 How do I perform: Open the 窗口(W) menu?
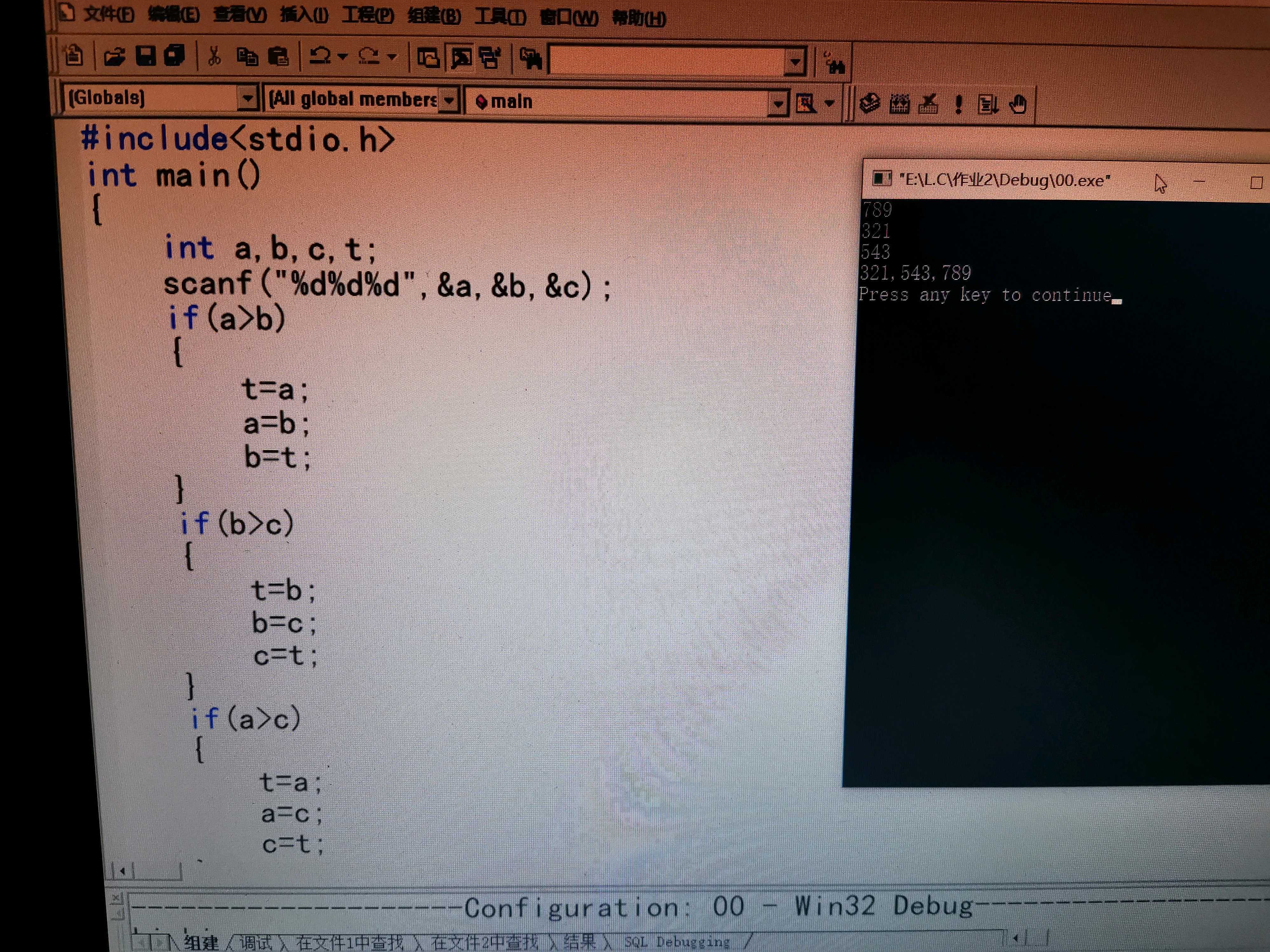pos(569,17)
